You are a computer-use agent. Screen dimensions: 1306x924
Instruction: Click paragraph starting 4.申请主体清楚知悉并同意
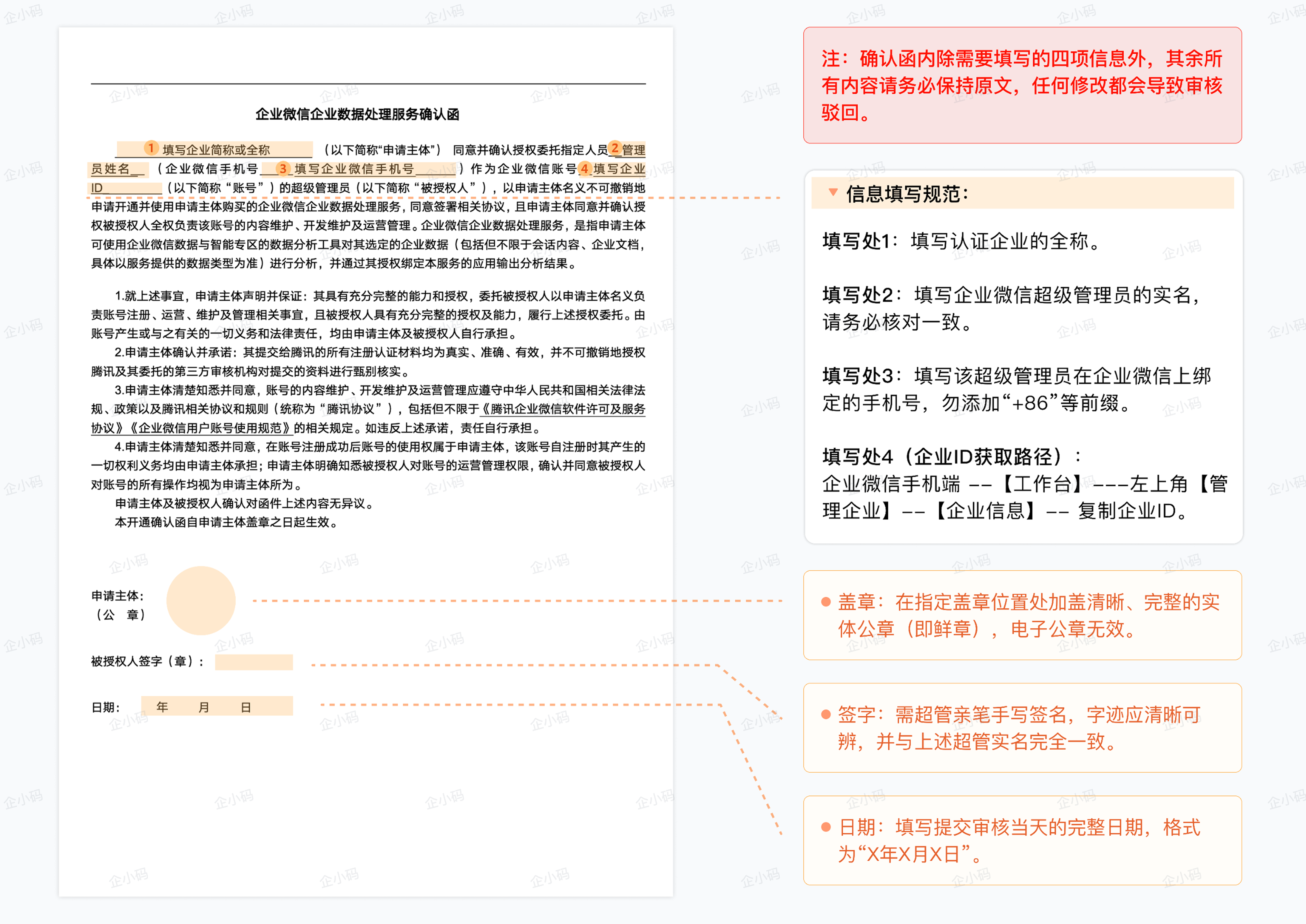point(368,465)
